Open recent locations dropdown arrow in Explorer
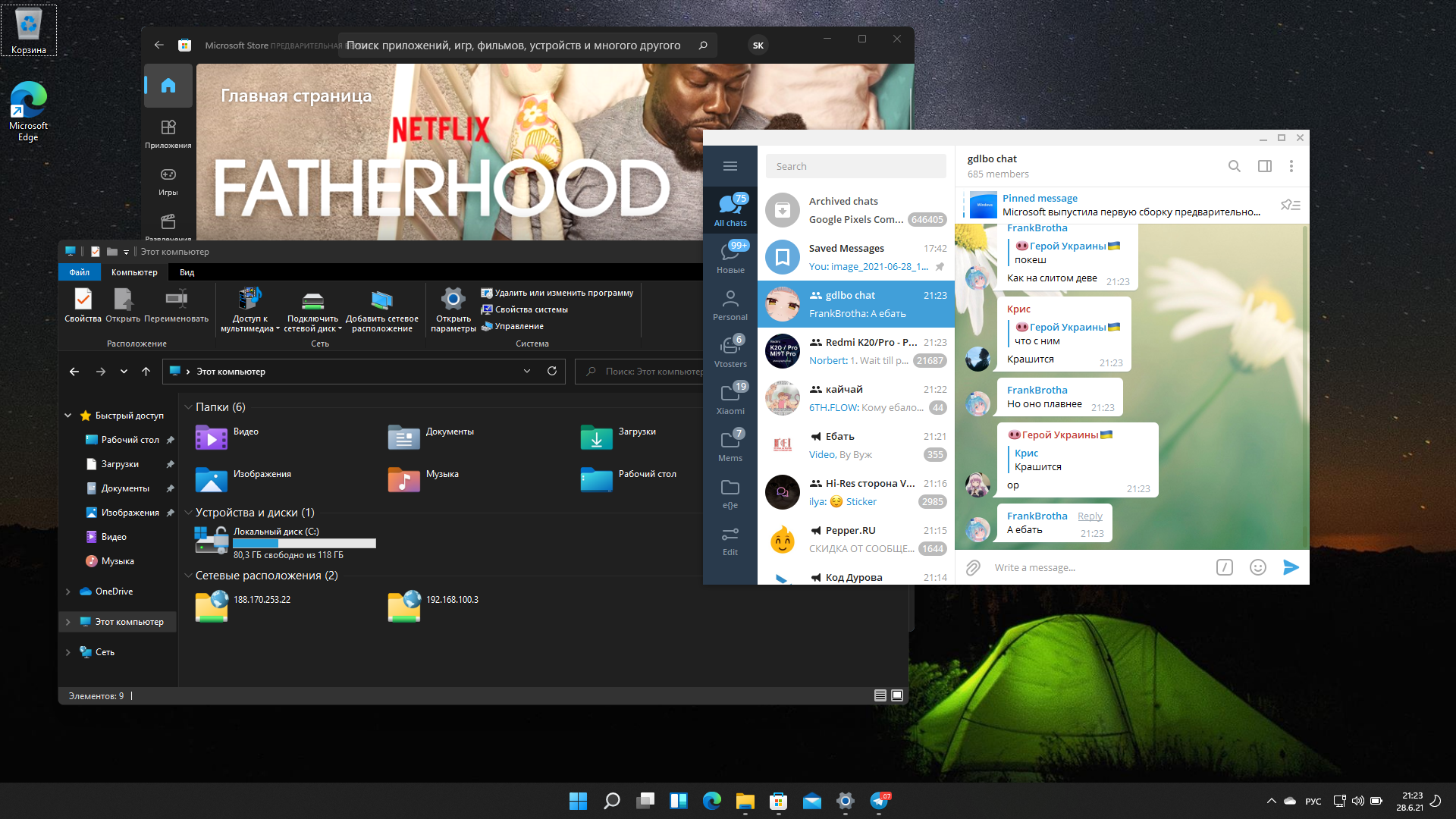1456x819 pixels. point(124,372)
